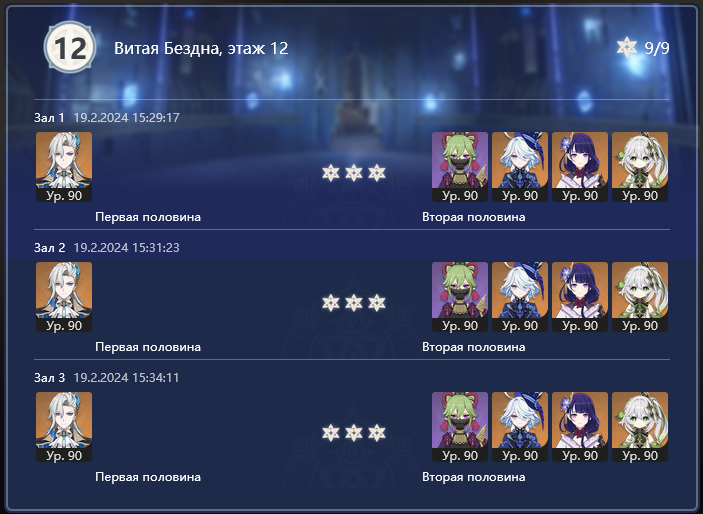Click the star icon beside 9/9
Viewport: 703px width, 514px height.
click(627, 47)
